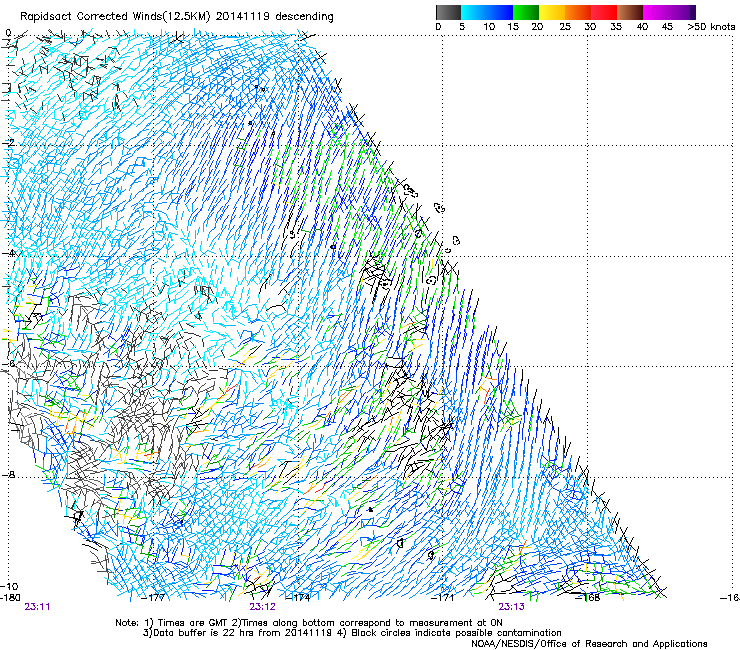This screenshot has height=650, width=740.
Task: Click the green 15-20 knots color segment
Action: (526, 12)
